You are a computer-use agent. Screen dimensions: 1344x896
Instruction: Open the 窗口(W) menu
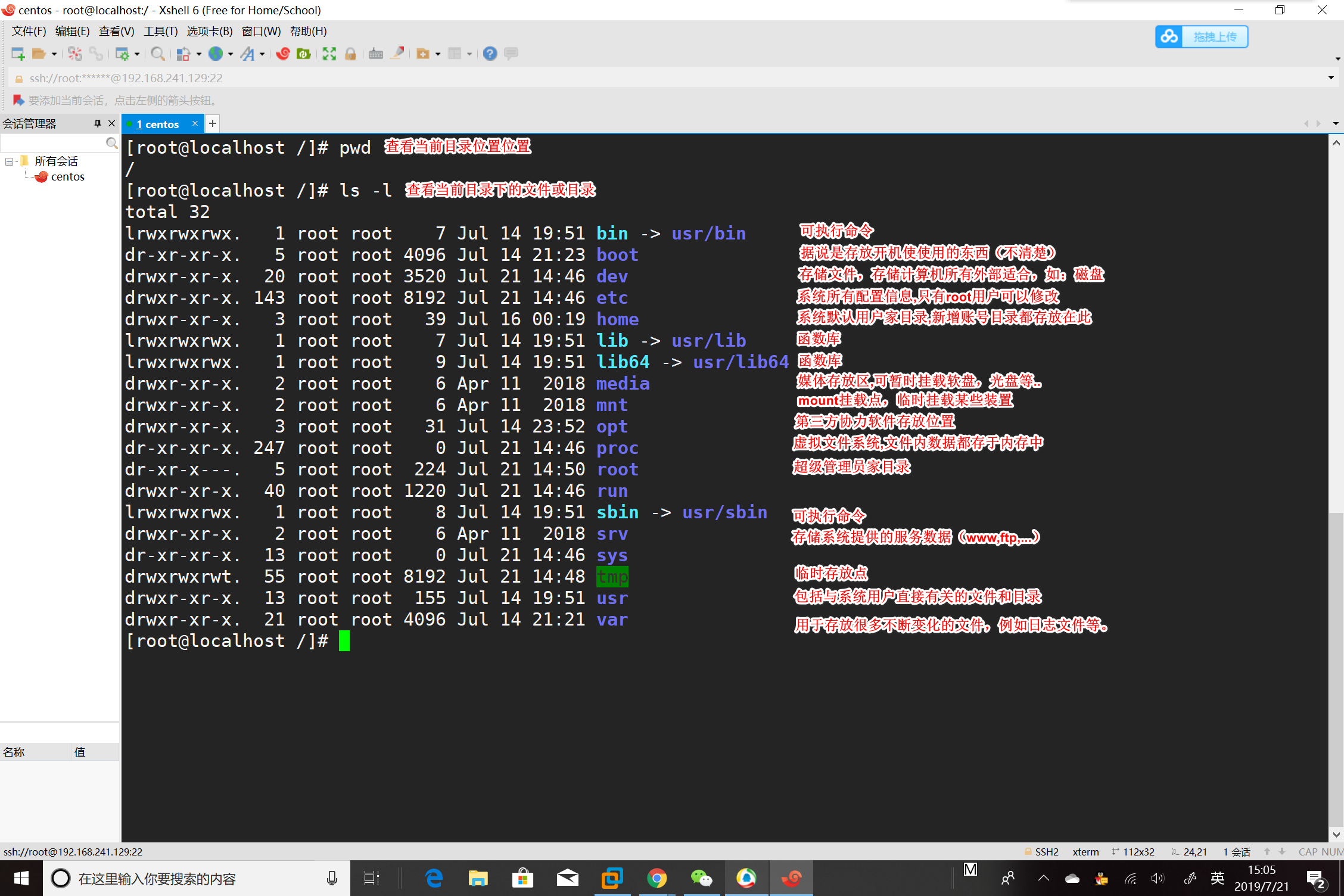click(x=261, y=32)
